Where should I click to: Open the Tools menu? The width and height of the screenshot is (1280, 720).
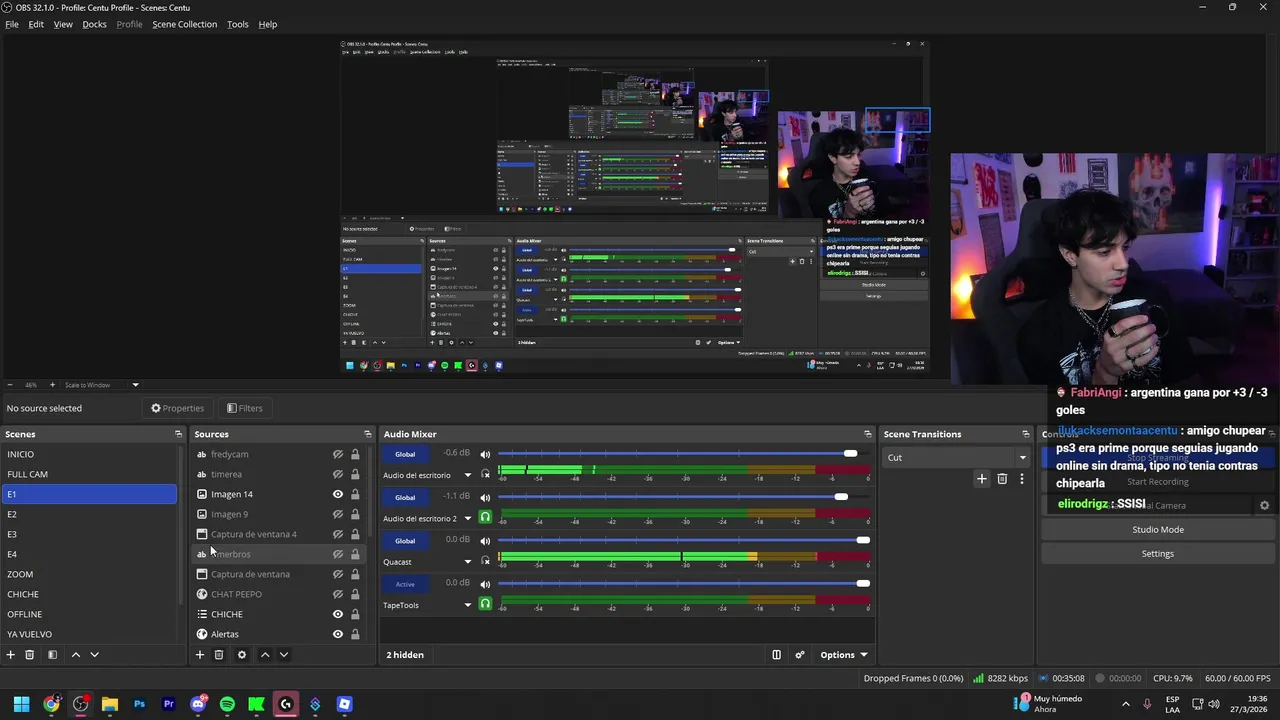[238, 24]
